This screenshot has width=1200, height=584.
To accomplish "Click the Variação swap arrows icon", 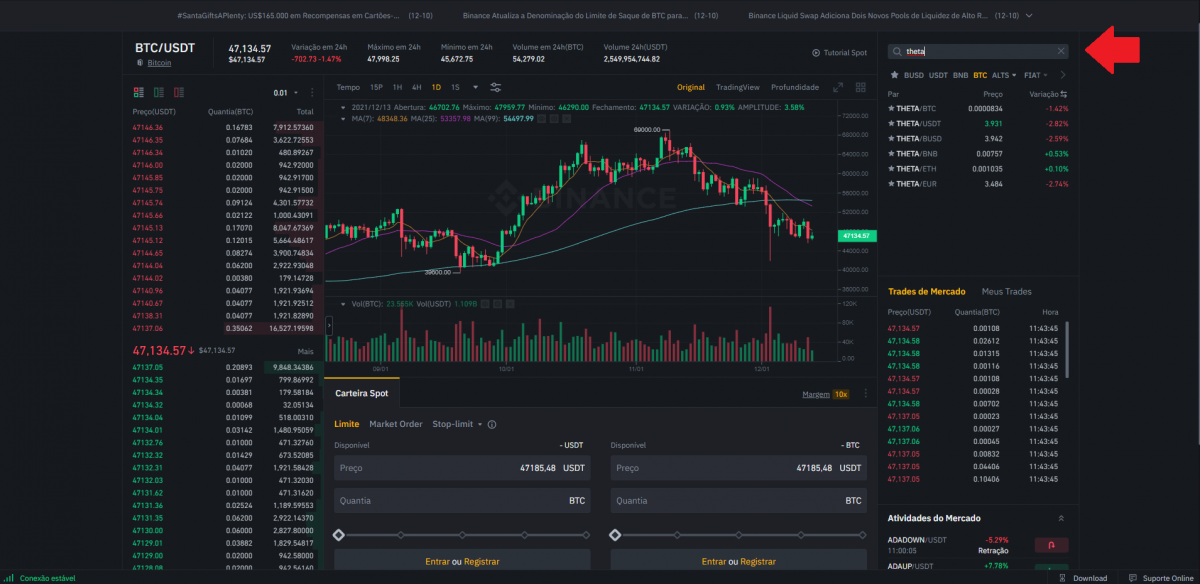I will click(x=1064, y=93).
